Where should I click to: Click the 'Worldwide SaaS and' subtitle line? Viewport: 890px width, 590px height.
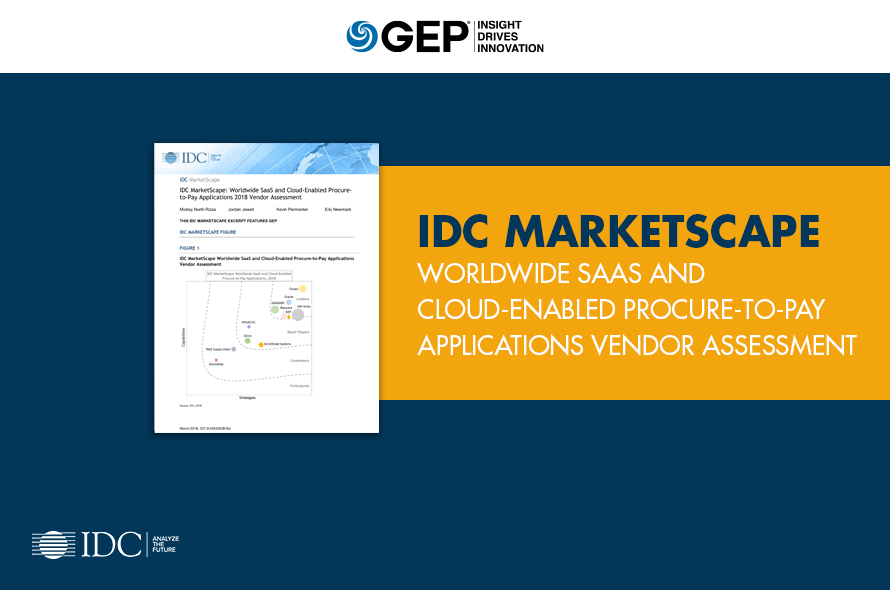click(561, 274)
